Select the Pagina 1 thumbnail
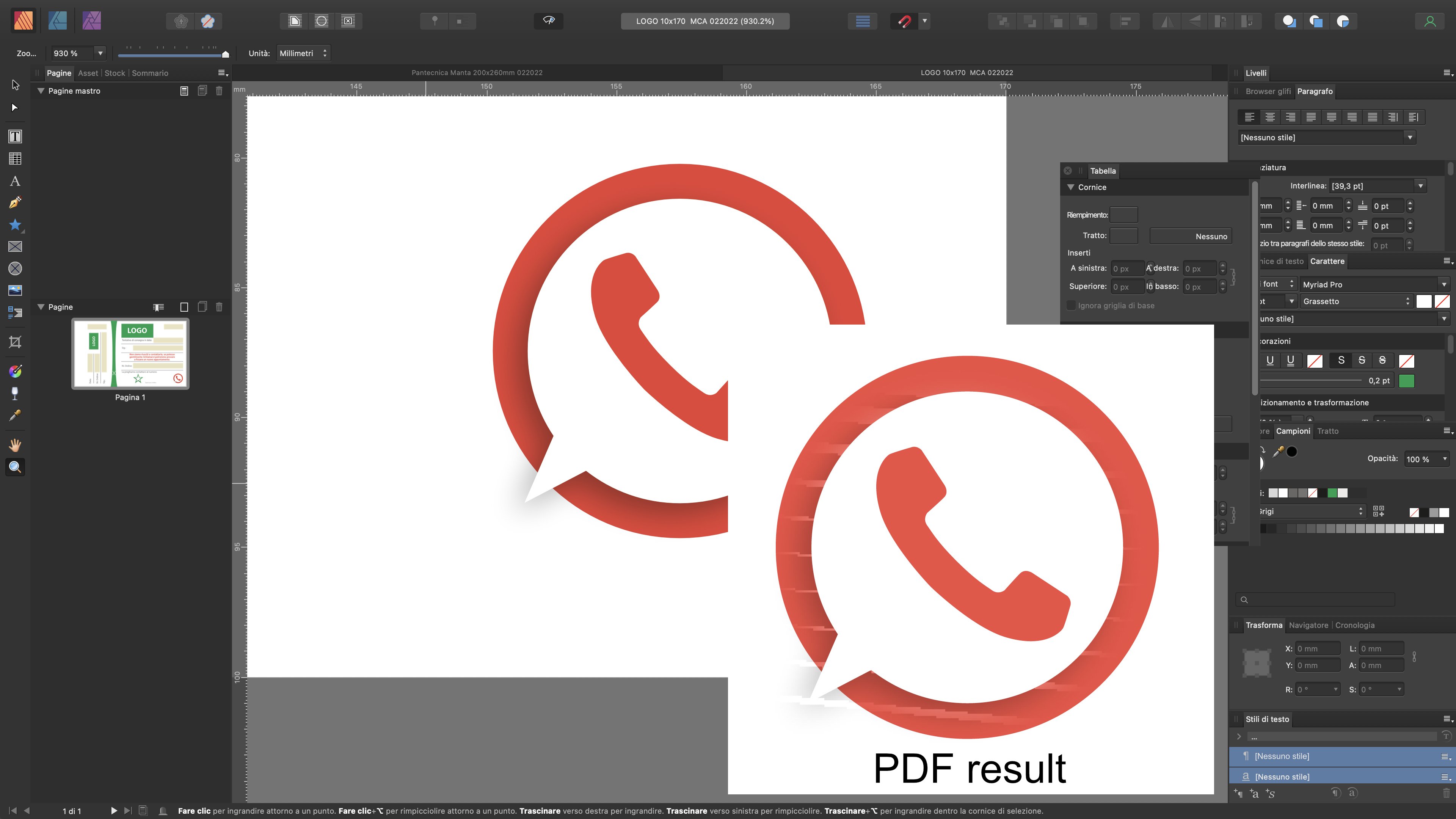 pyautogui.click(x=130, y=354)
